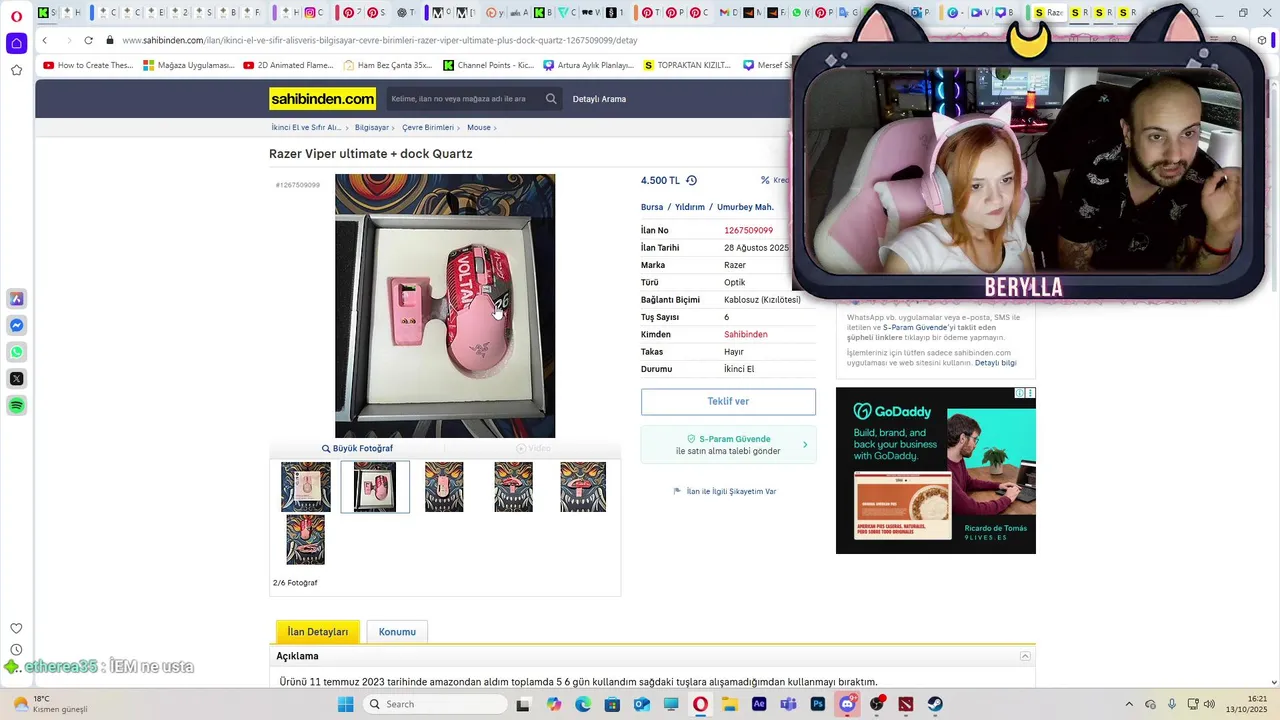The height and width of the screenshot is (720, 1280).
Task: Open After Effects from the taskbar
Action: 759,704
